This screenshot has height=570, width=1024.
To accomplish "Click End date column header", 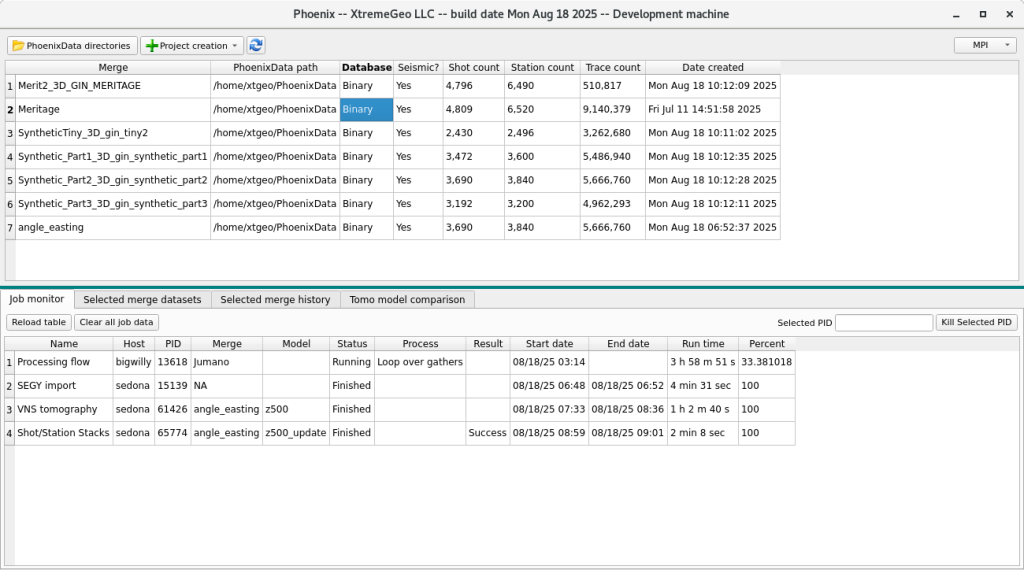I will coord(628,343).
